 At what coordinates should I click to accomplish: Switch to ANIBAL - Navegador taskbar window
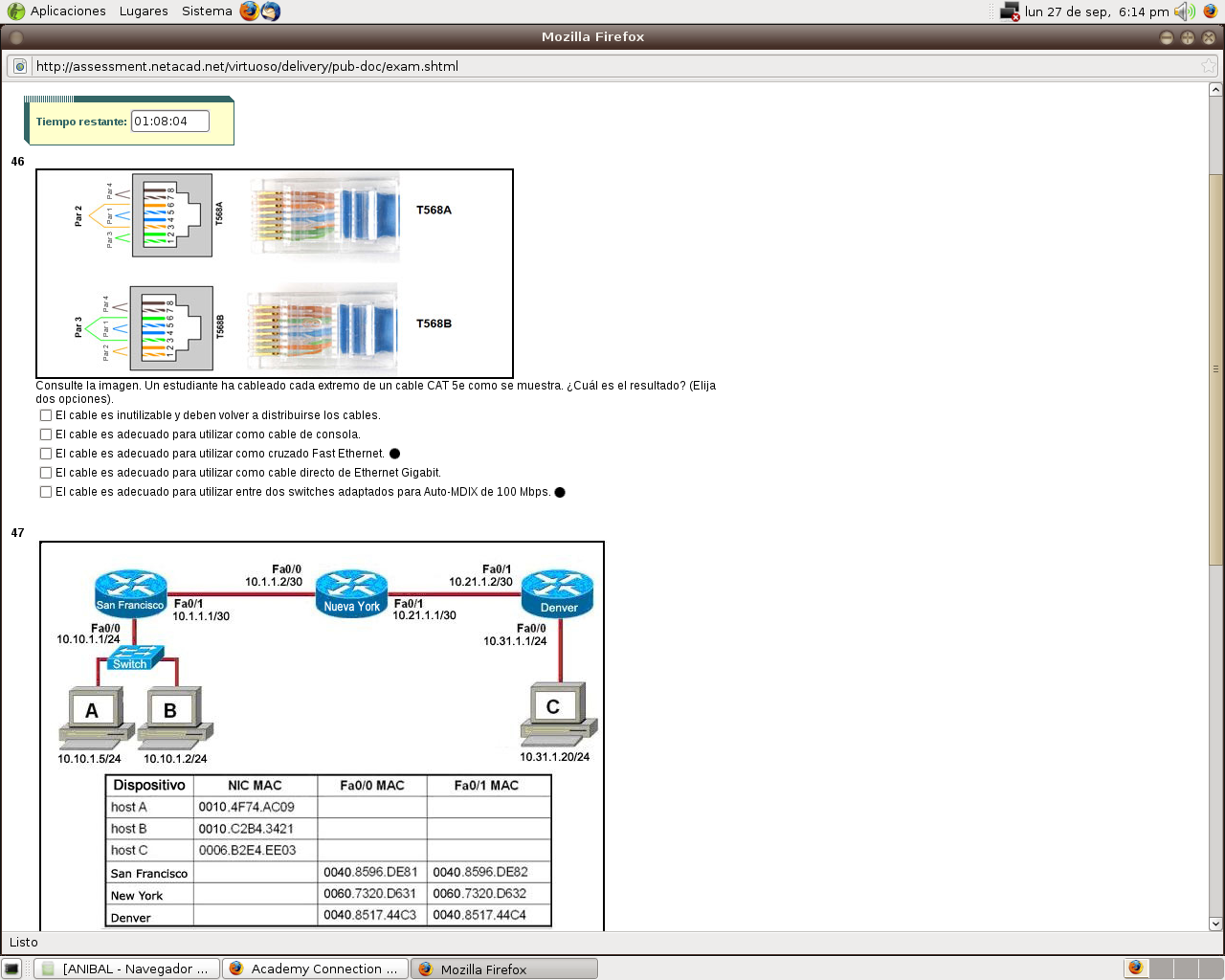tap(126, 969)
